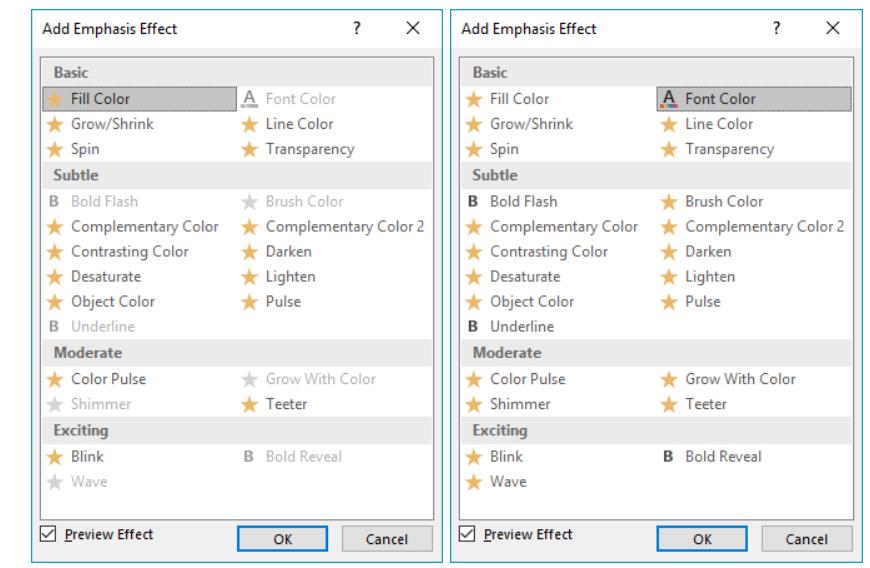Viewport: 870px width, 568px height.
Task: Select 'Lighten' text in left dialog
Action: pos(291,276)
